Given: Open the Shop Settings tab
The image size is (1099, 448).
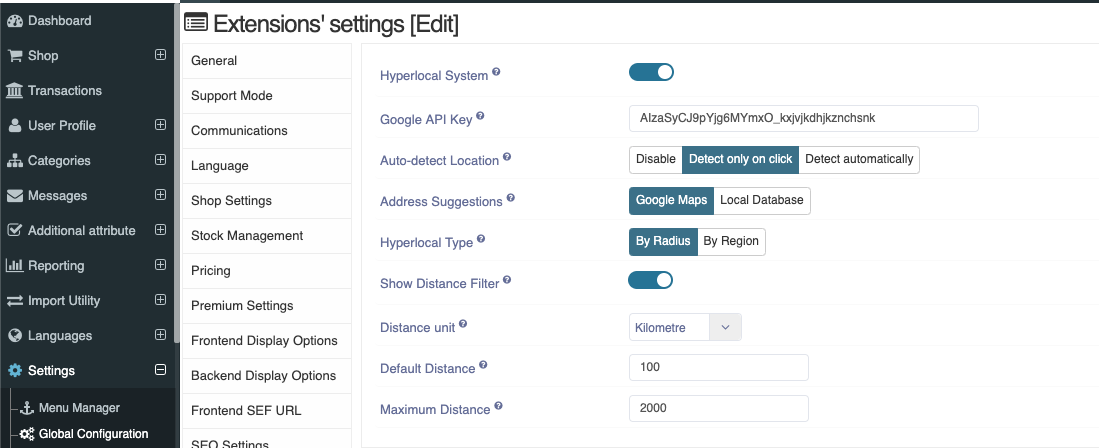Looking at the screenshot, I should point(266,201).
